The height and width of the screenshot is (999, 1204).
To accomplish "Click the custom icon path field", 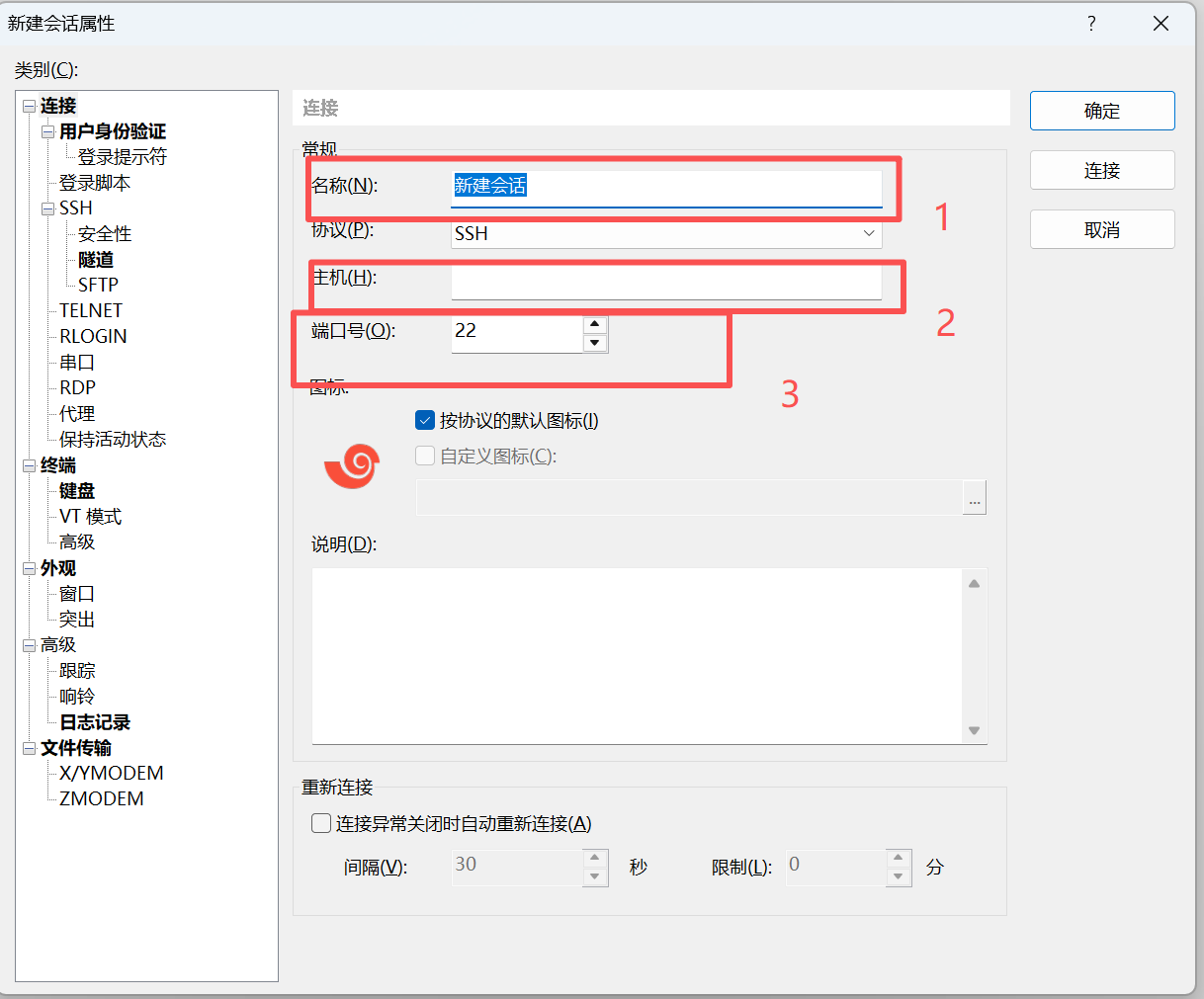I will (x=689, y=498).
